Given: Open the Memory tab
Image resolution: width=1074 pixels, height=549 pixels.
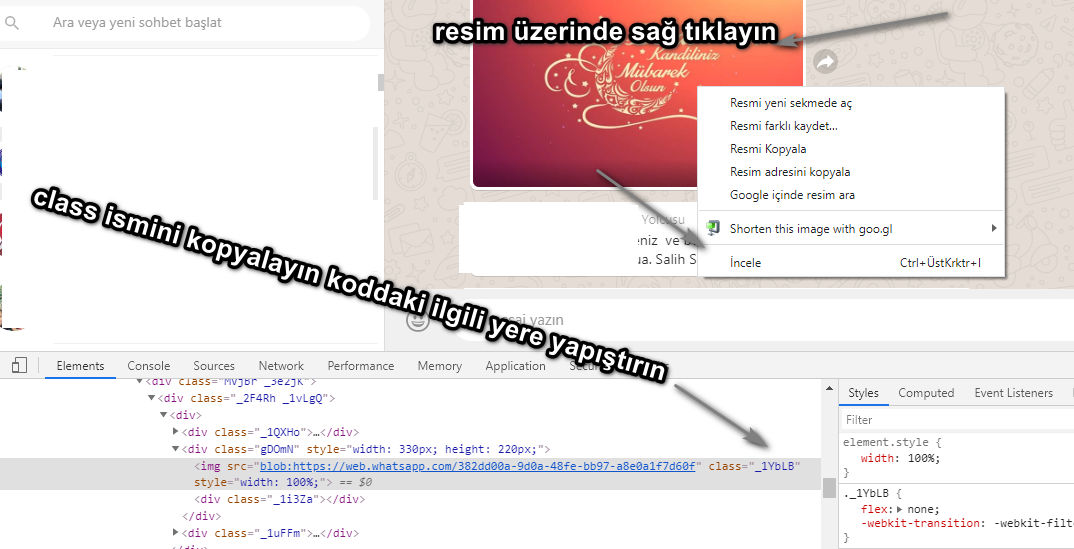Looking at the screenshot, I should [x=440, y=366].
